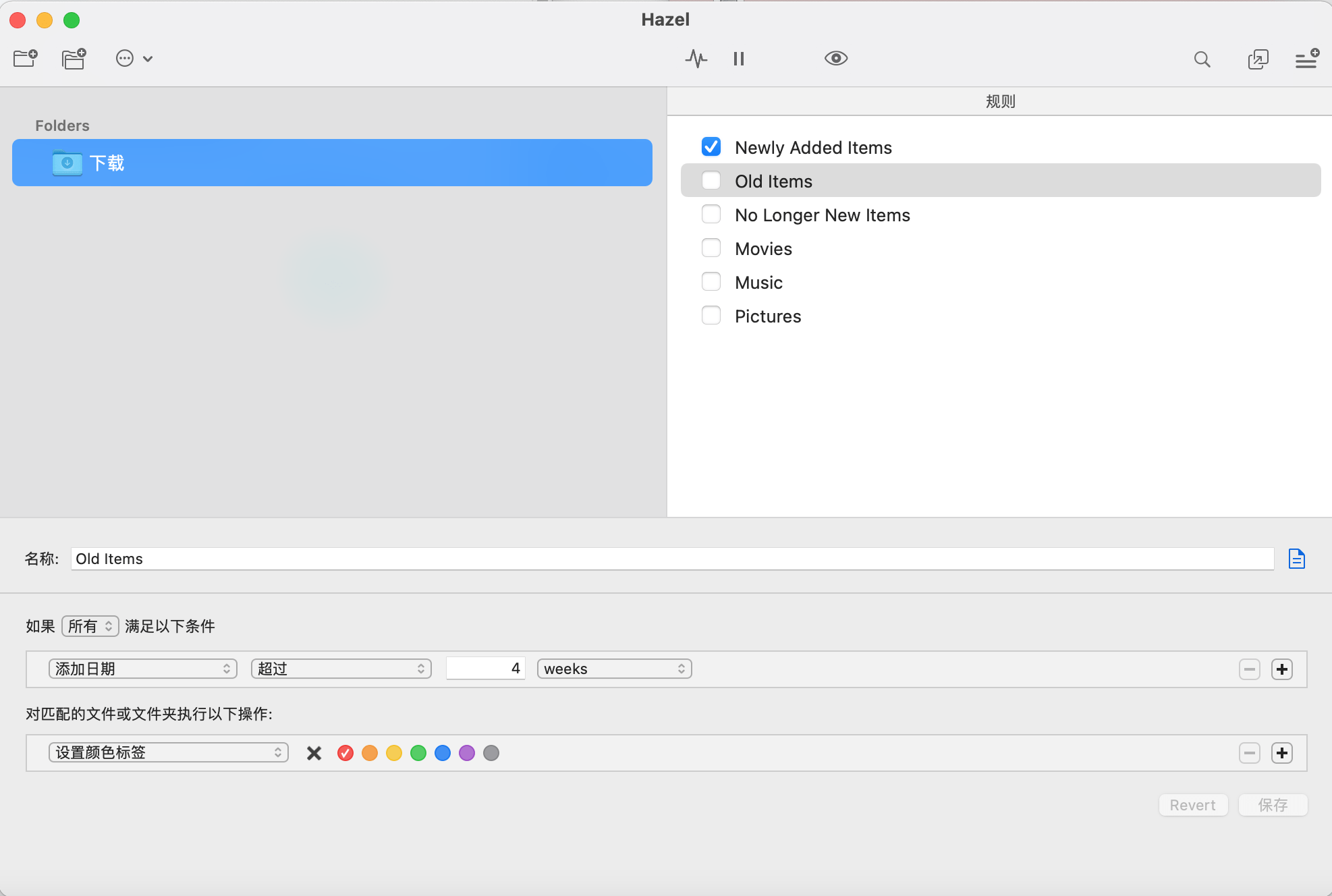1332x896 pixels.
Task: Click the magnifying glass search icon
Action: 1202,59
